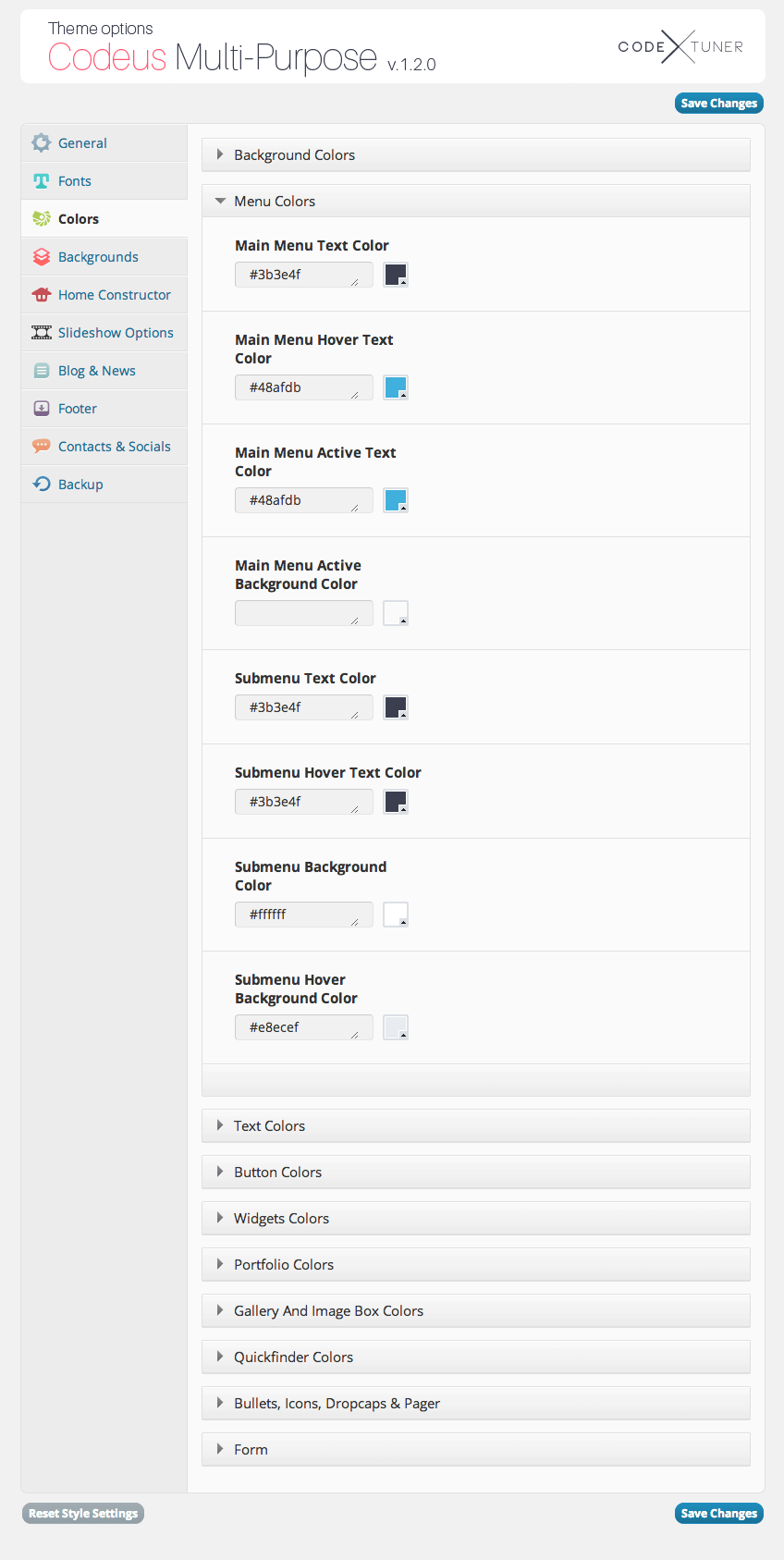Open the Blog & News tab
Screen dimensions: 784x1560
(104, 371)
